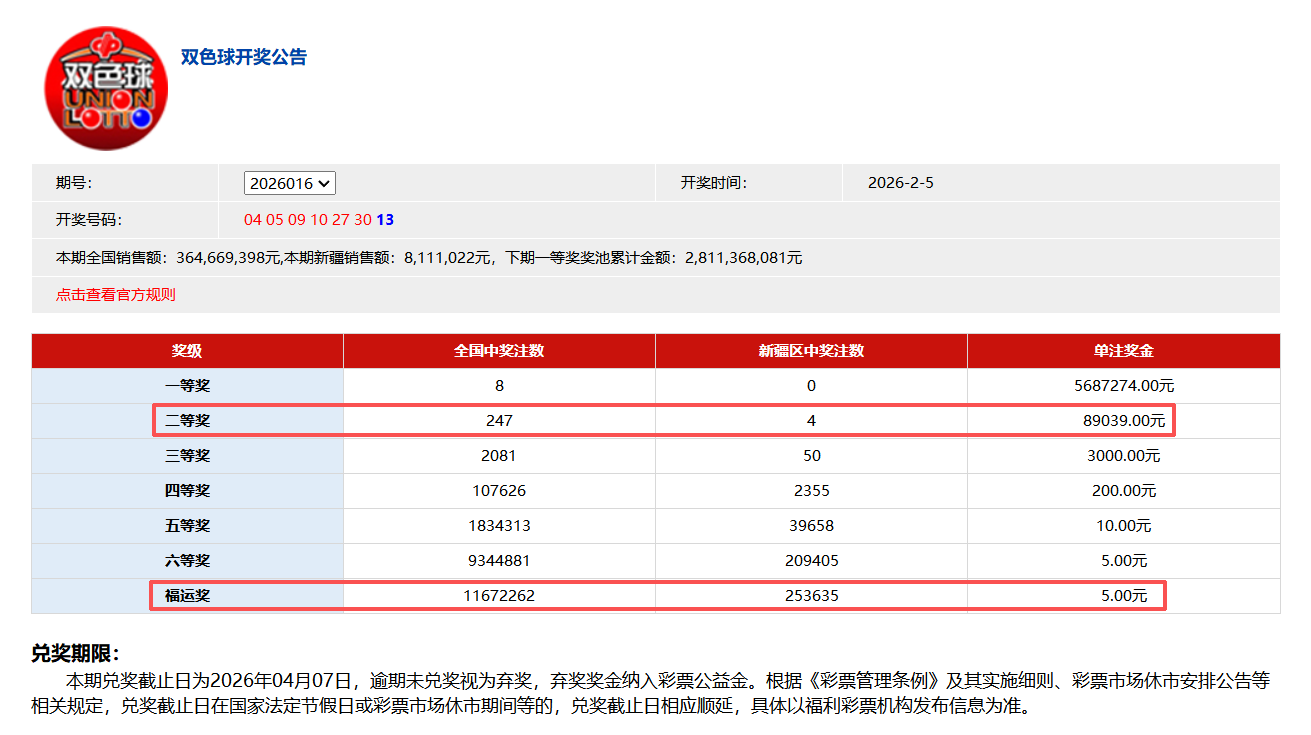The width and height of the screenshot is (1311, 735).
Task: Select the 五等奖 row label
Action: point(187,526)
